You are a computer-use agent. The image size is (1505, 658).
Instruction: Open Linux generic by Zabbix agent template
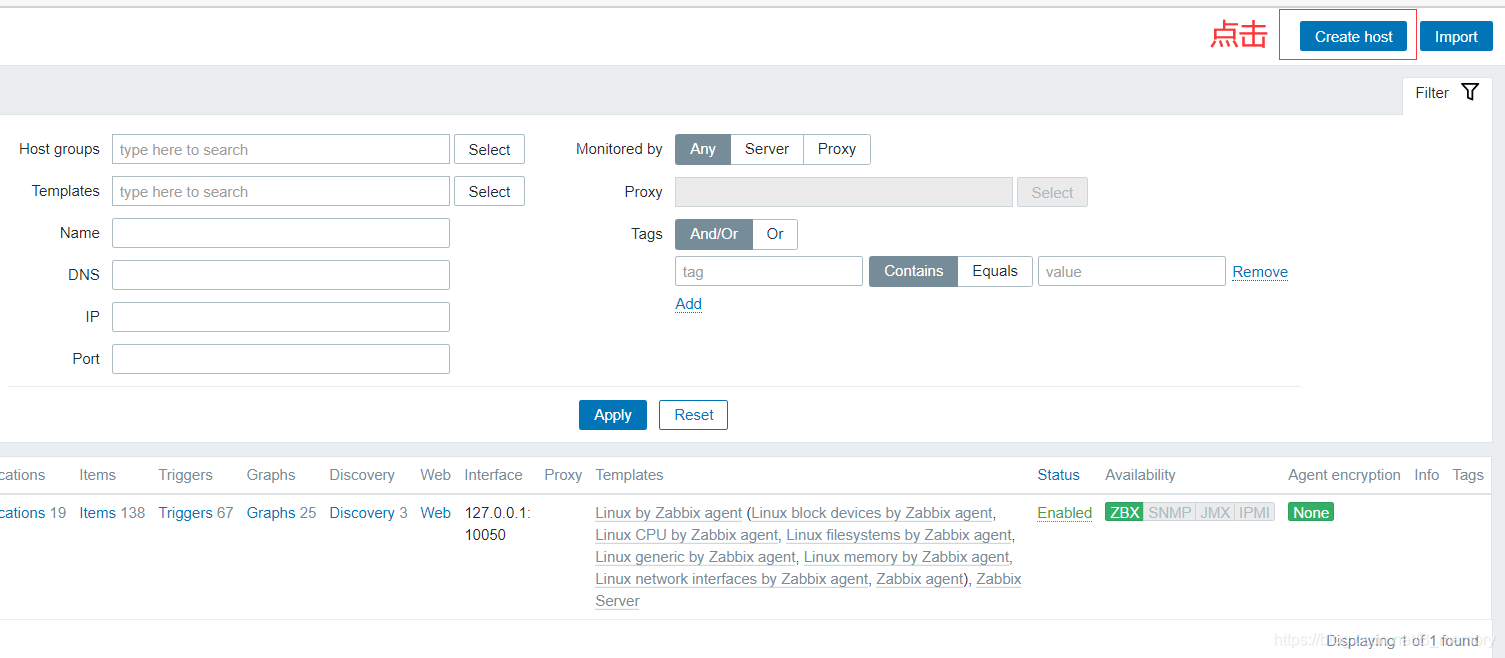695,557
